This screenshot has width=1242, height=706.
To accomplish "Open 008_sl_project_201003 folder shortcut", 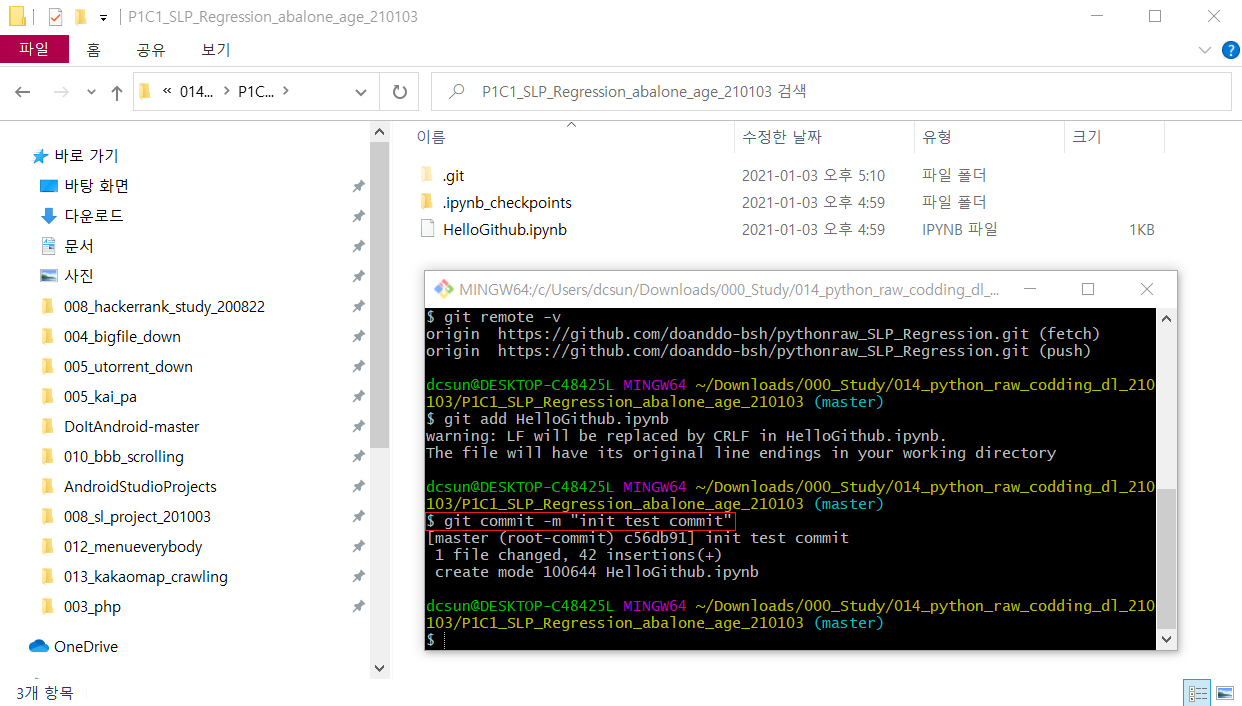I will pos(137,516).
